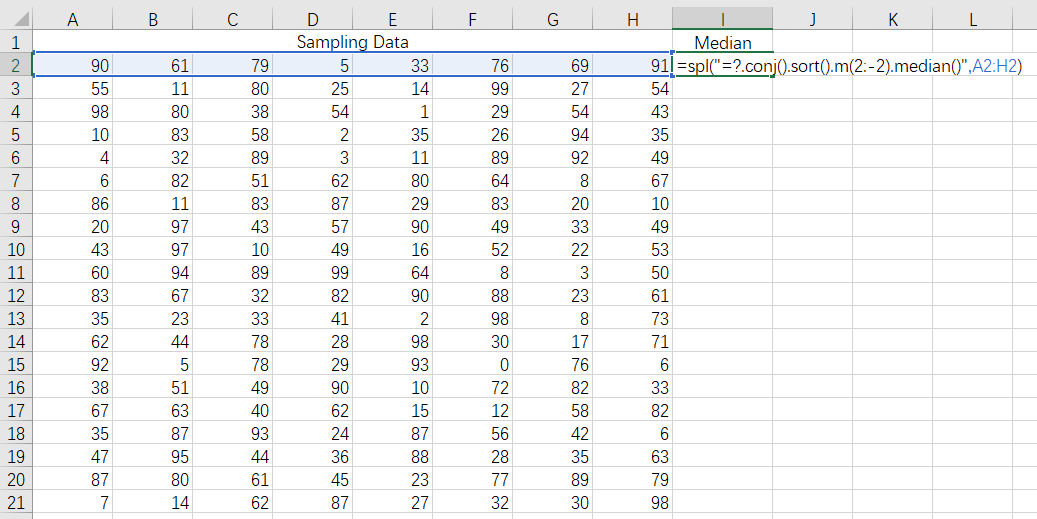Click cell F3 containing 99

(472, 88)
